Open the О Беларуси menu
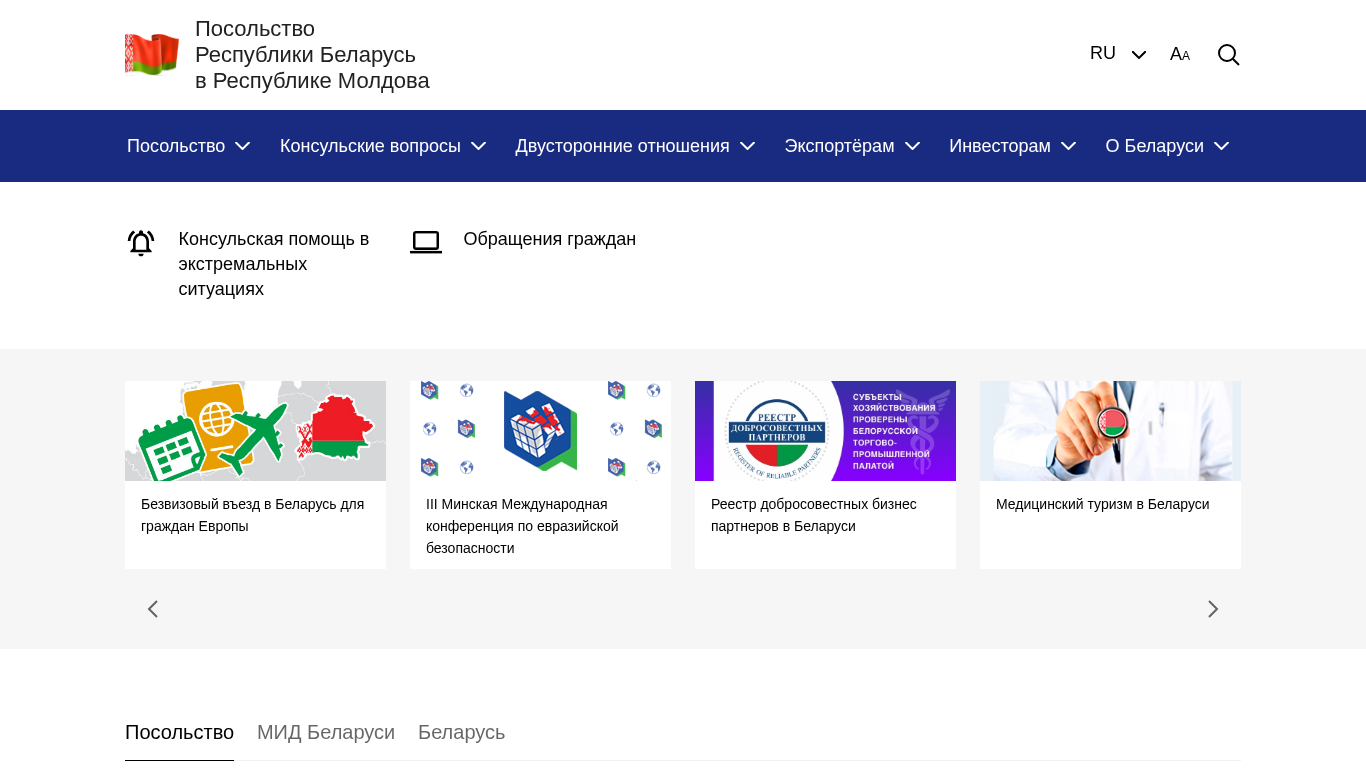1366x768 pixels. tap(1167, 146)
